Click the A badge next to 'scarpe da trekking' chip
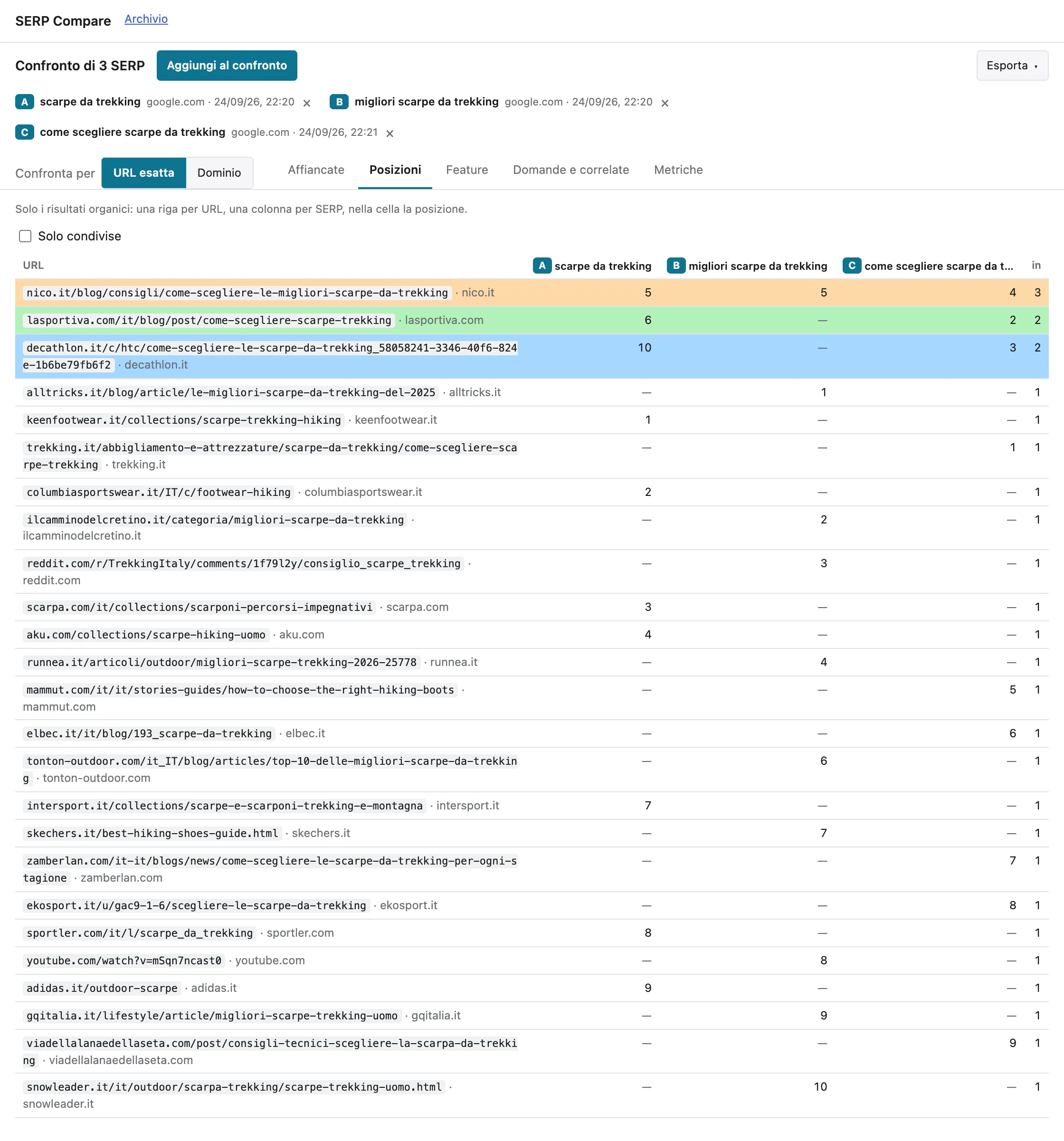1064x1141 pixels. 25,102
